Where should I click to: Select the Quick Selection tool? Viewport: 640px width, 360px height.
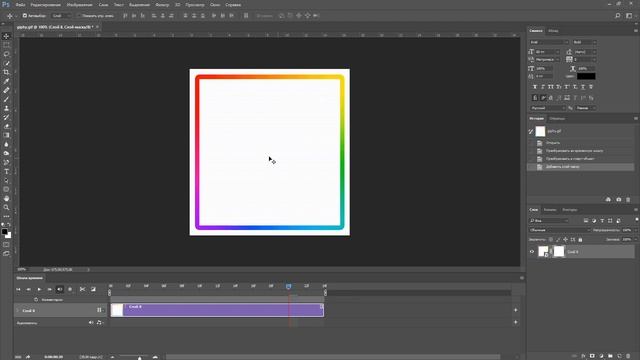pos(6,63)
